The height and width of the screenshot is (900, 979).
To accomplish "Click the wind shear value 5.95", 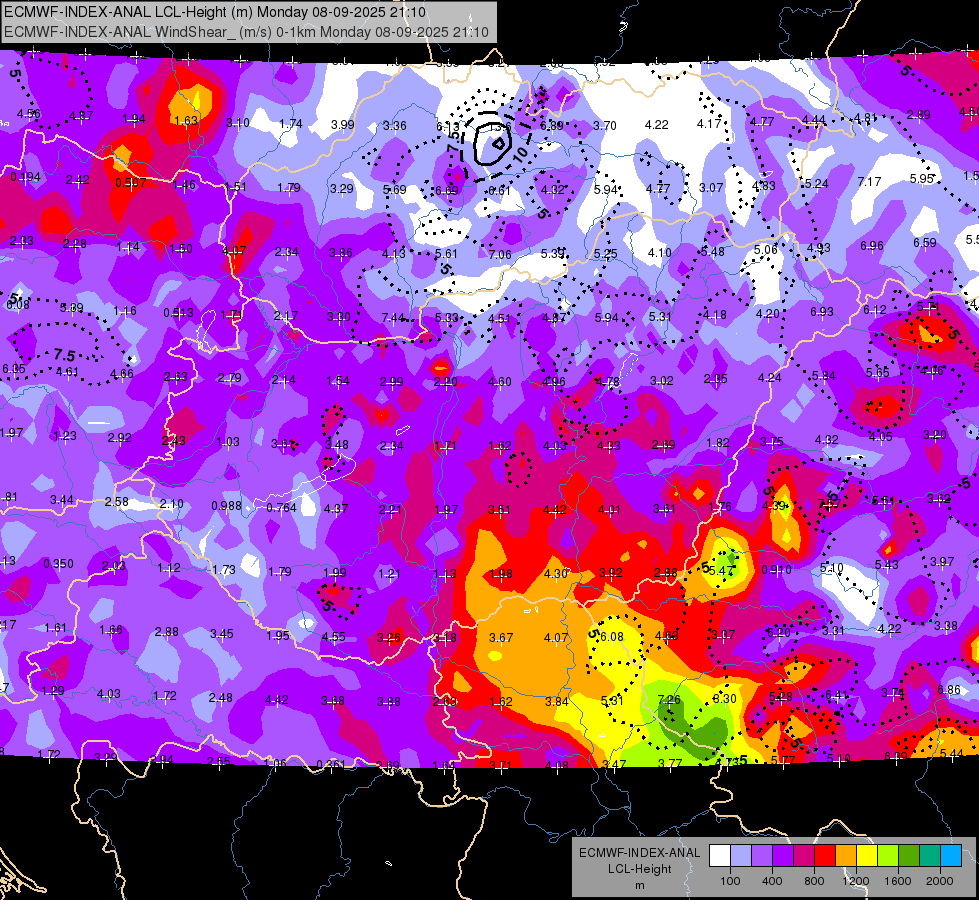I will tap(922, 179).
